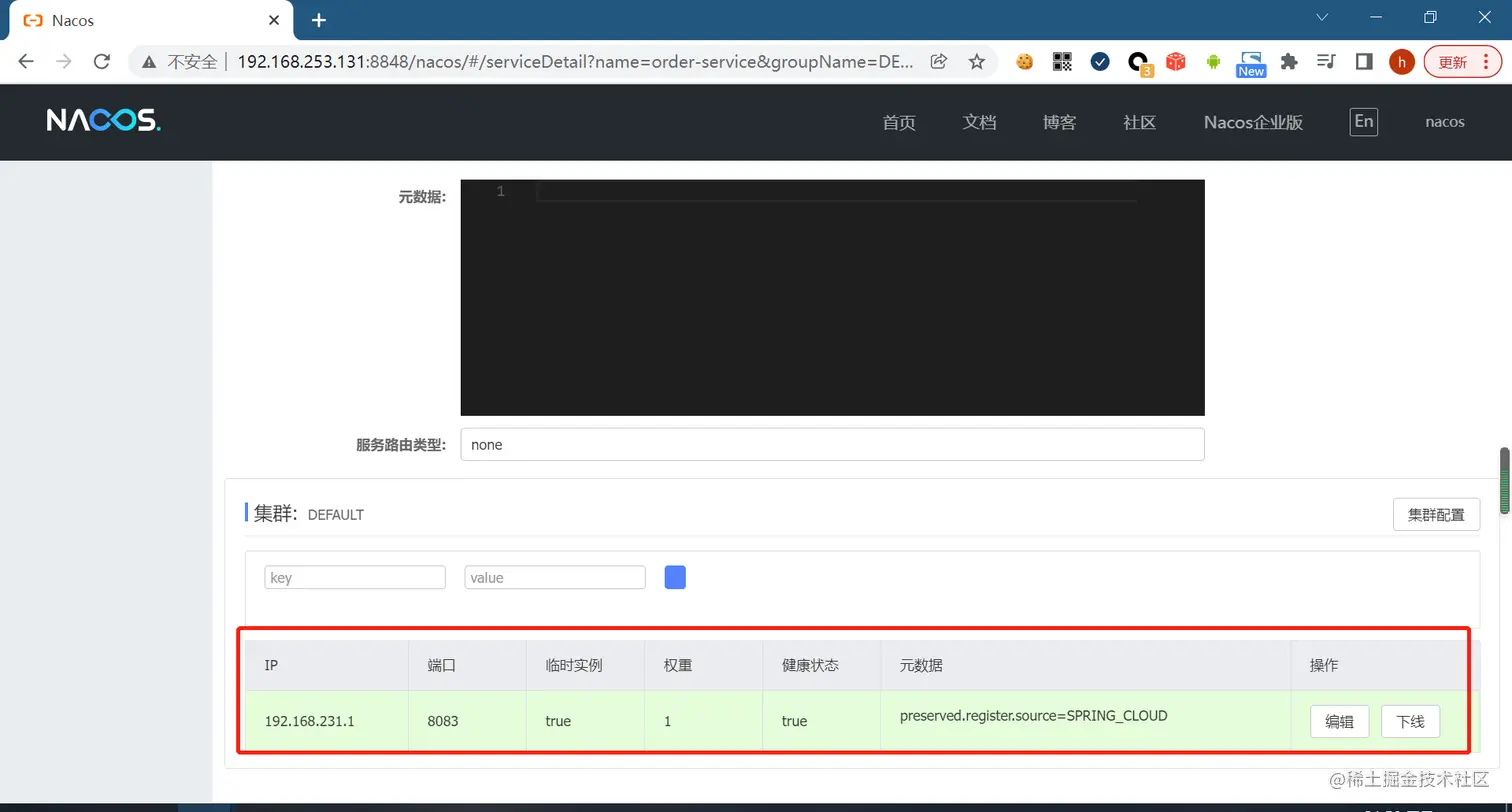
Task: Click the Nacos logo in the header
Action: [x=103, y=121]
